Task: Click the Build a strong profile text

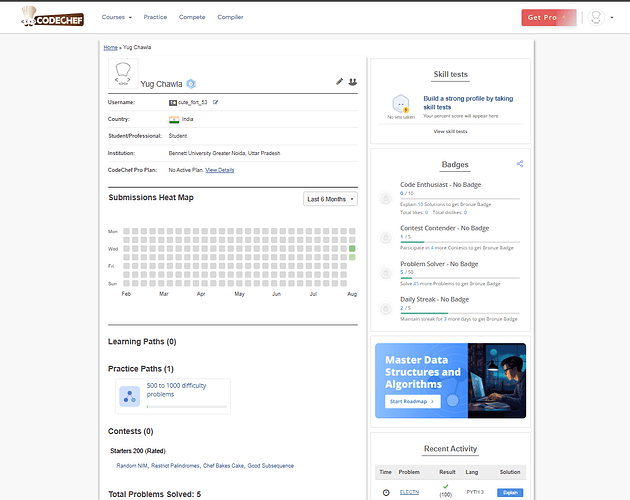Action: [x=468, y=102]
